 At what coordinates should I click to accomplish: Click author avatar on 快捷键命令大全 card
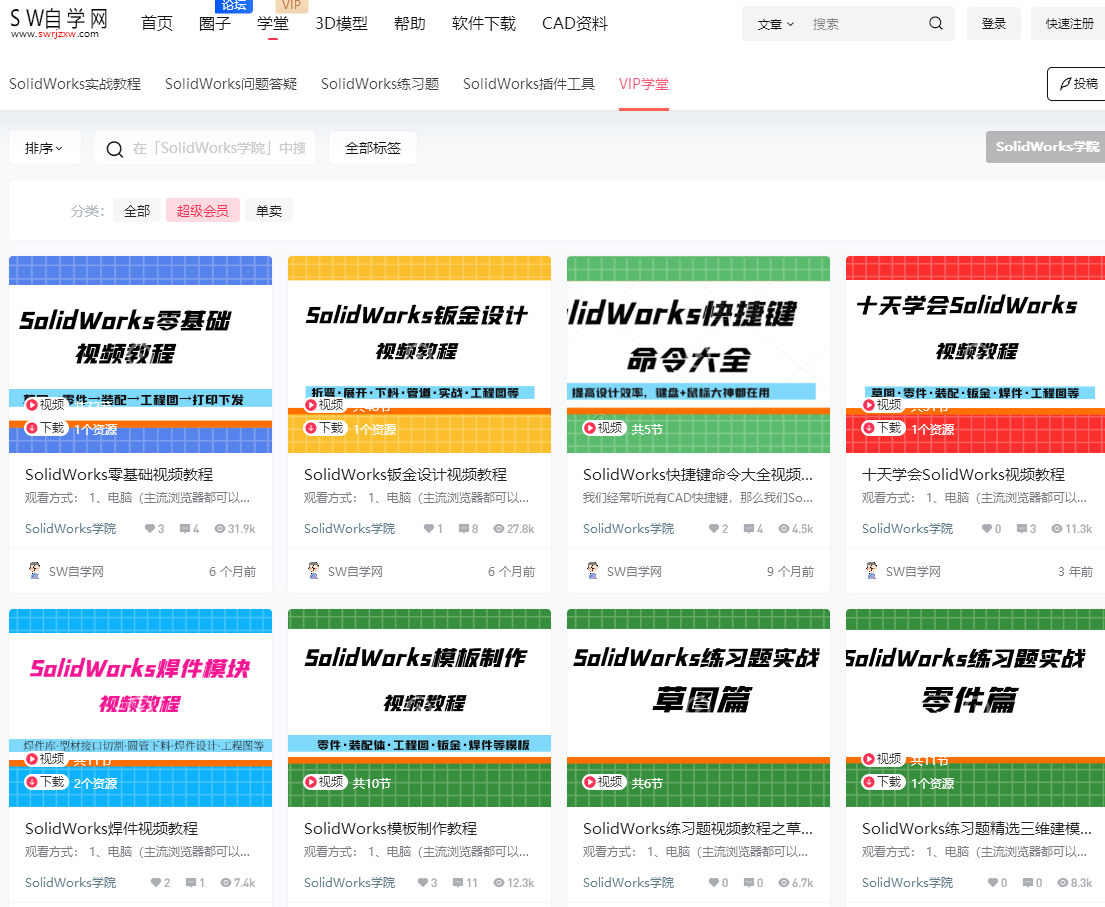click(593, 571)
